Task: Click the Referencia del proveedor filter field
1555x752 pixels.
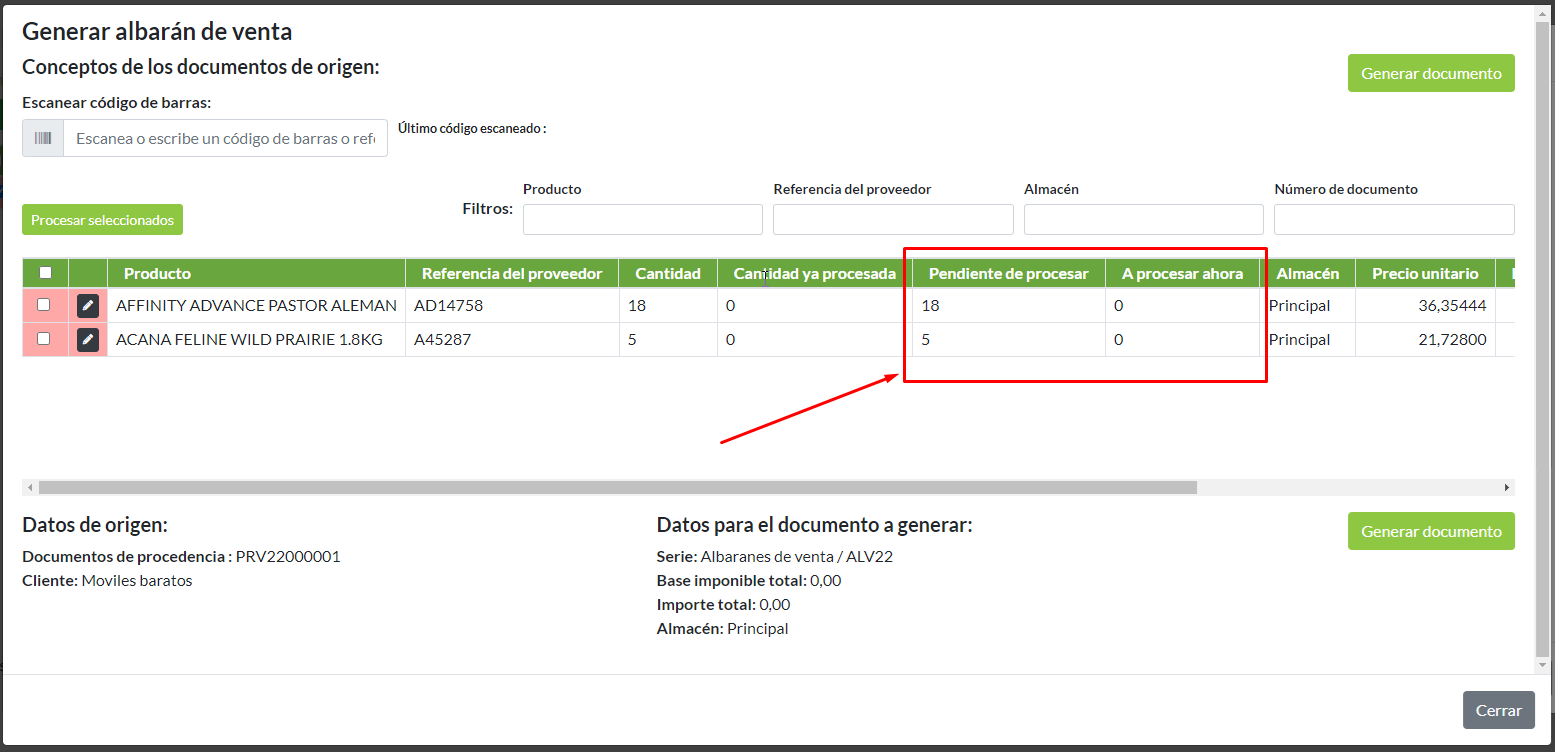Action: [x=892, y=220]
